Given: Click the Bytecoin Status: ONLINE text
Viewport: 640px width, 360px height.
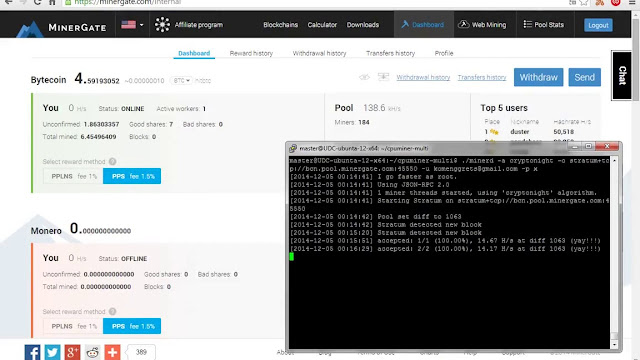Looking at the screenshot, I should [x=121, y=109].
